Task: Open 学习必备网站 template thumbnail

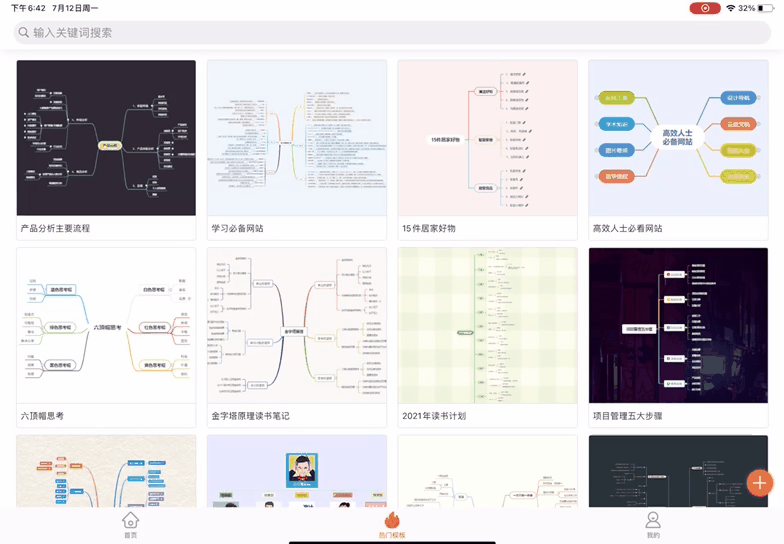Action: coord(297,138)
